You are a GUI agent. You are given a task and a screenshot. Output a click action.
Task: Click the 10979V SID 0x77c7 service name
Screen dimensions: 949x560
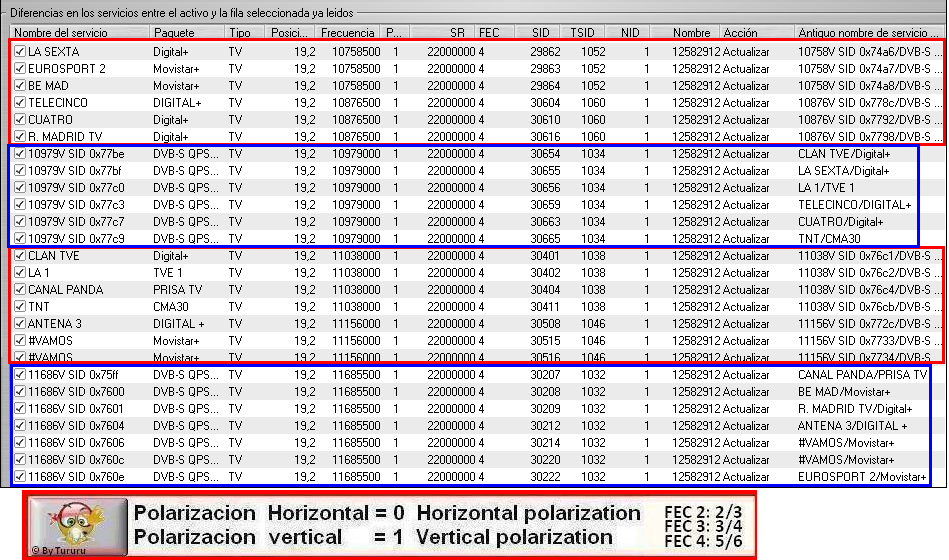point(76,222)
